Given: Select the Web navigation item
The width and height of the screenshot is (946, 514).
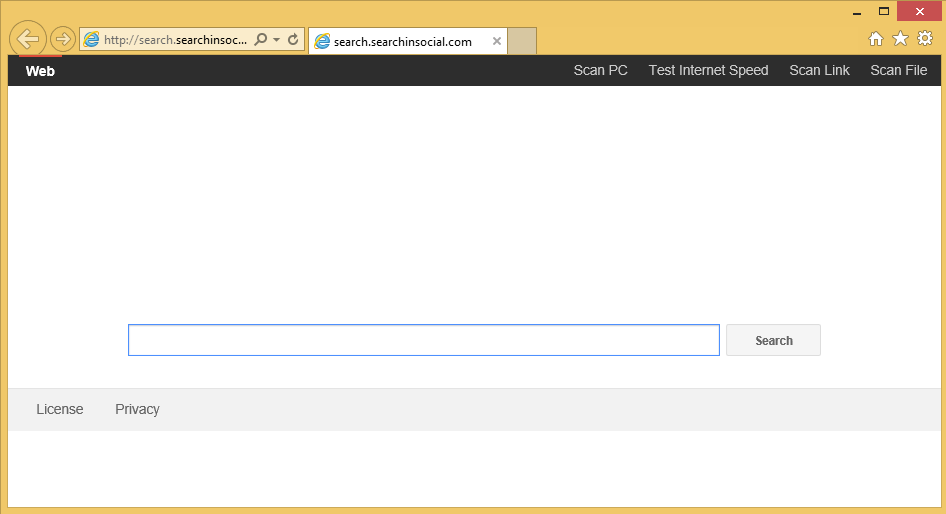Looking at the screenshot, I should [40, 71].
